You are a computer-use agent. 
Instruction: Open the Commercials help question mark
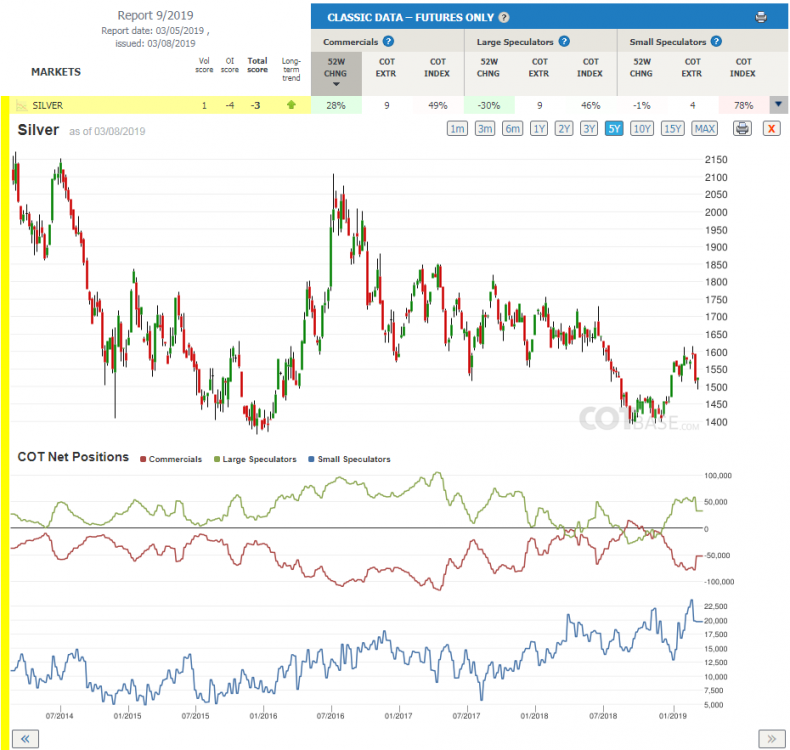pos(388,41)
